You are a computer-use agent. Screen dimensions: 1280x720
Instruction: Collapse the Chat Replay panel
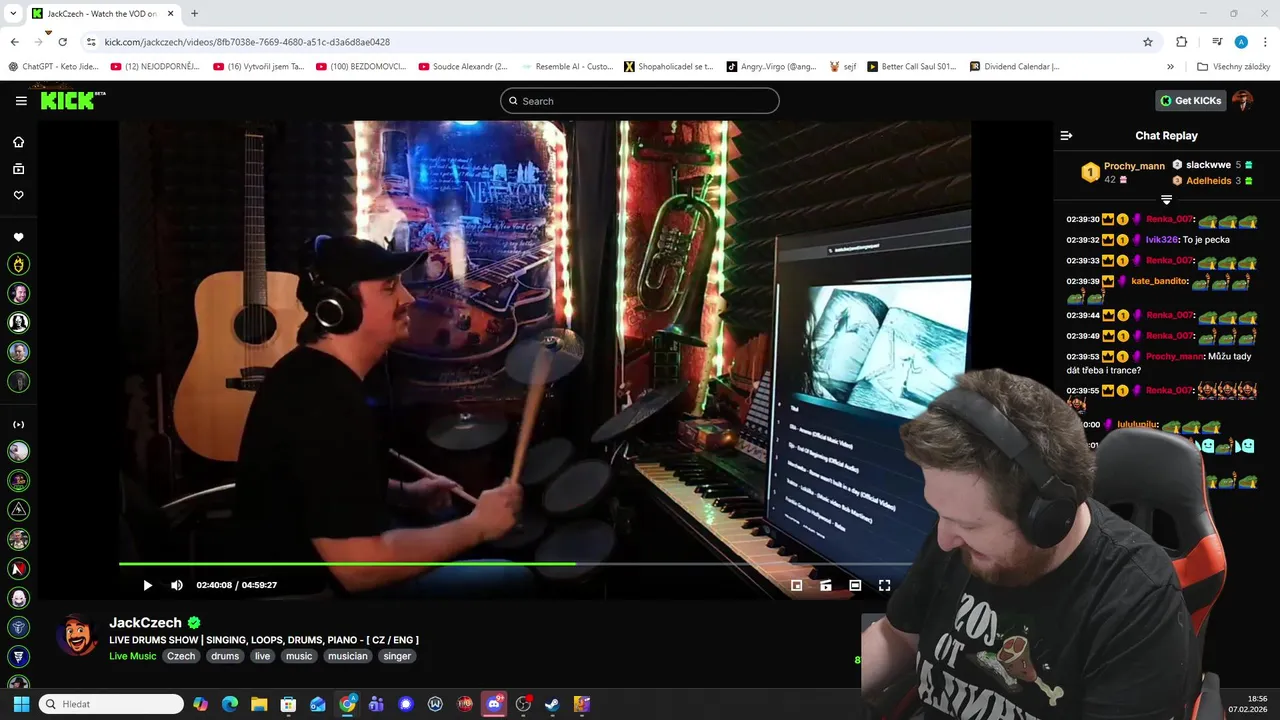pos(1066,135)
